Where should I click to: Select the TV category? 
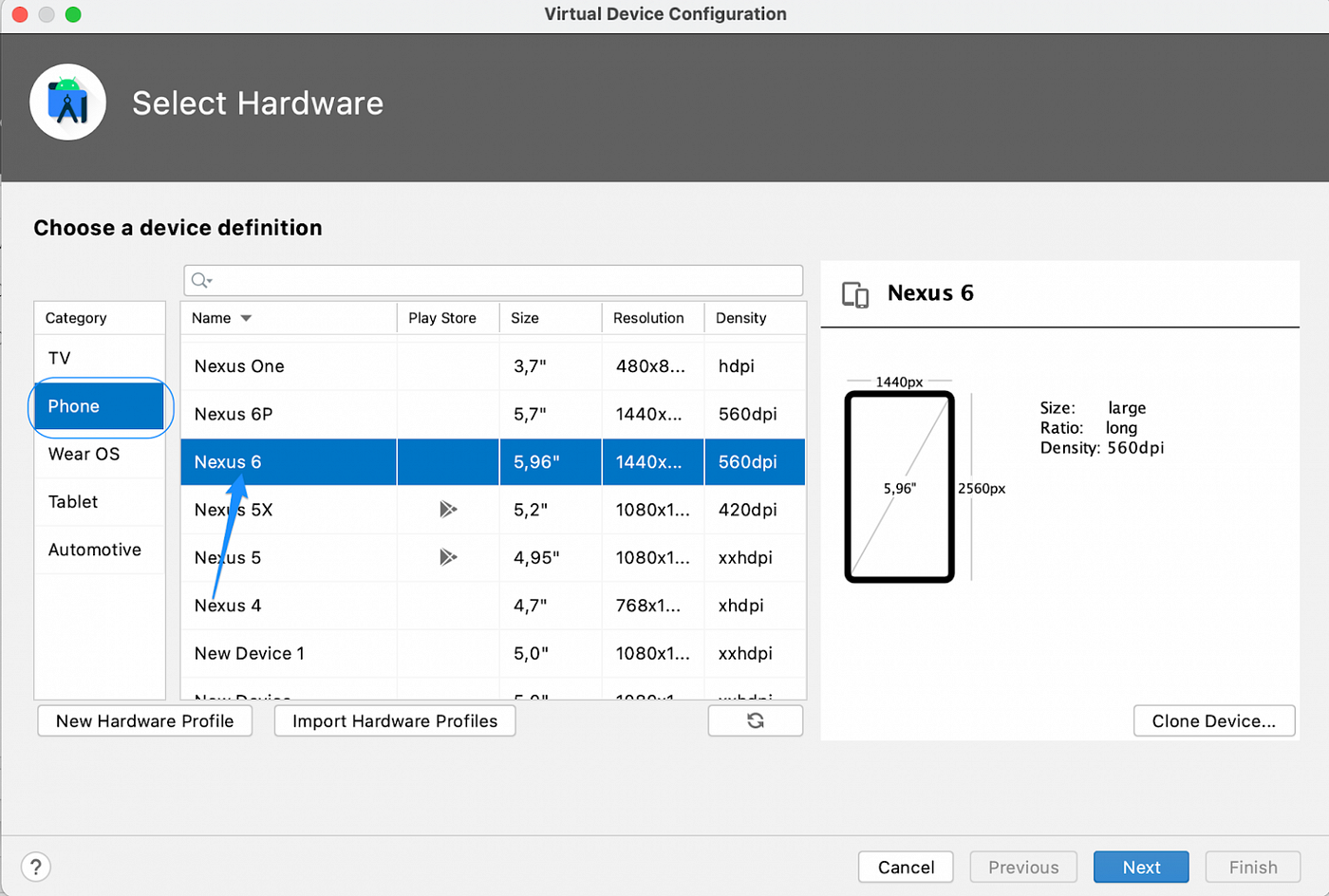[100, 358]
